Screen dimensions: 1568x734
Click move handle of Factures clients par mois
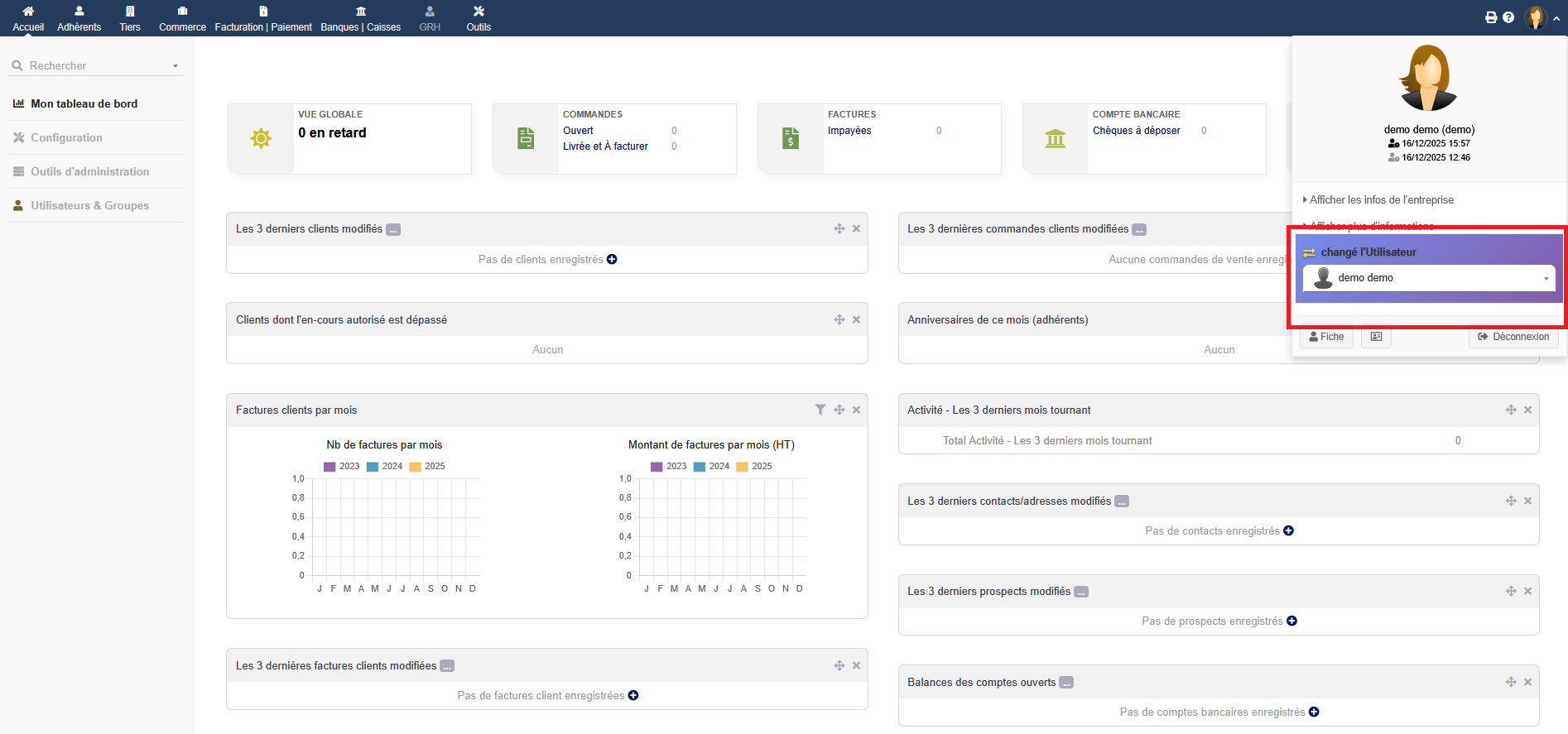click(839, 410)
